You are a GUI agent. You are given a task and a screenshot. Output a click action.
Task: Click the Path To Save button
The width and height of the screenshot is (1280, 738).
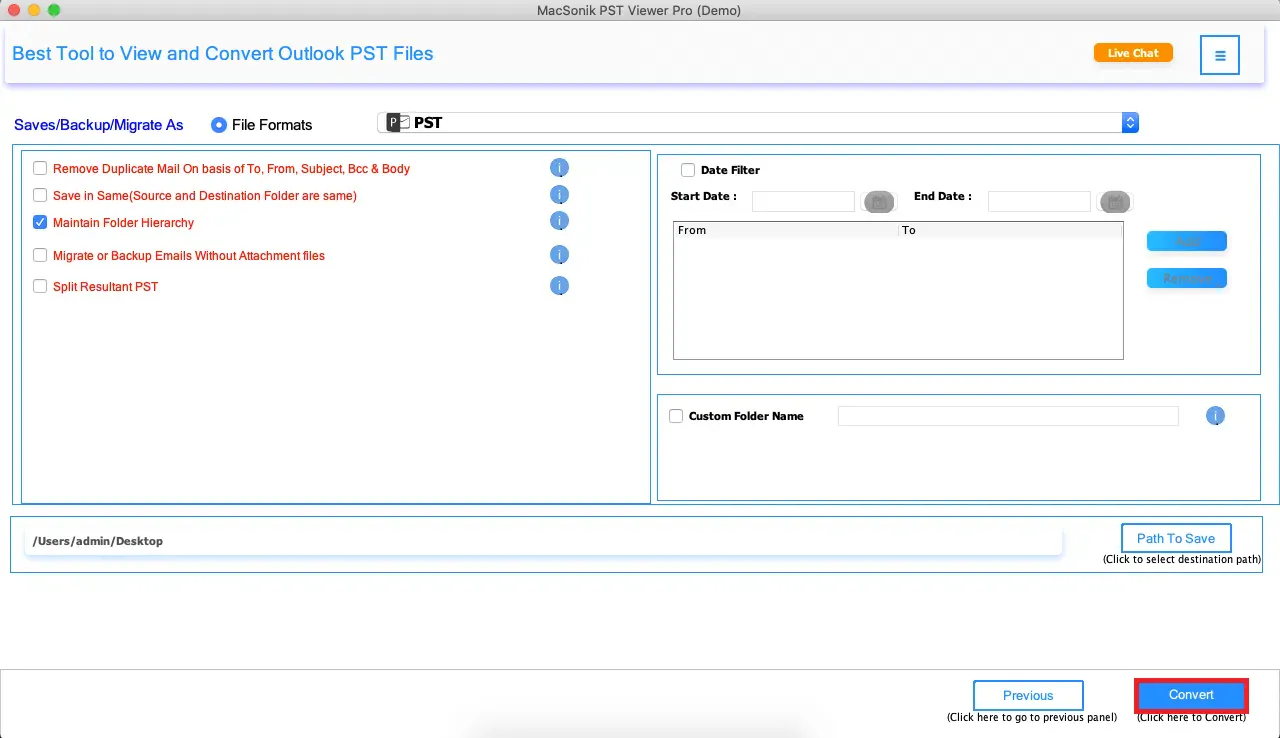point(1176,538)
